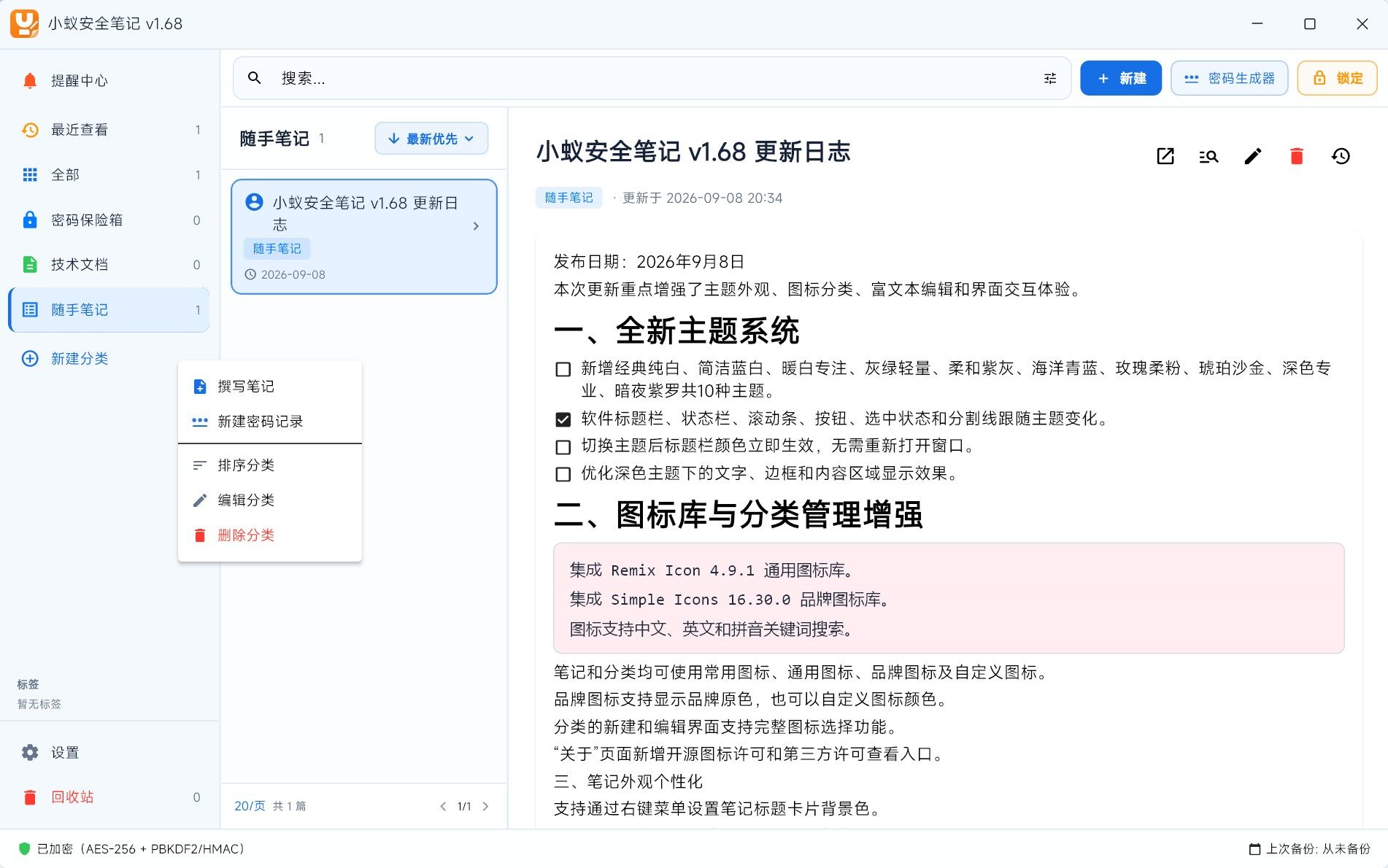Click the grid icon for 全部
The height and width of the screenshot is (868, 1388).
(30, 175)
